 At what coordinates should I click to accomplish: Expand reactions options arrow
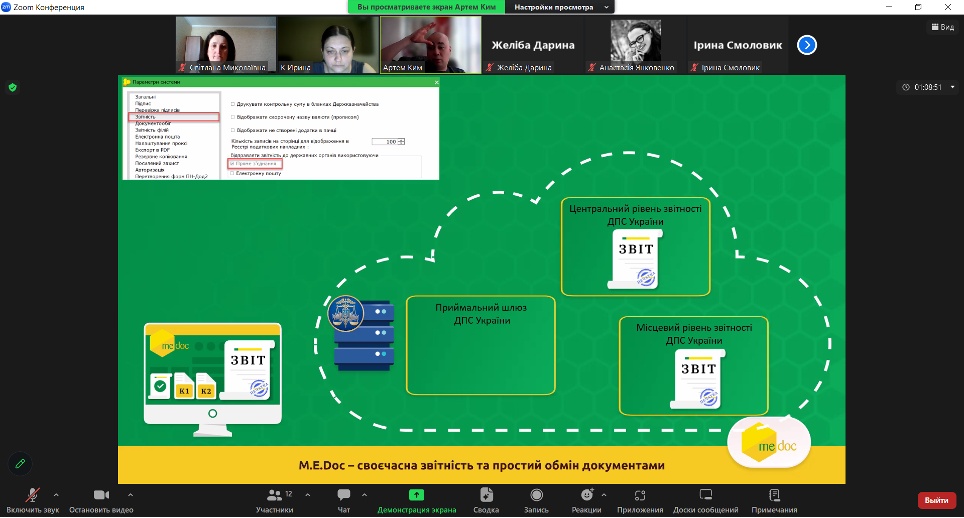[x=604, y=495]
